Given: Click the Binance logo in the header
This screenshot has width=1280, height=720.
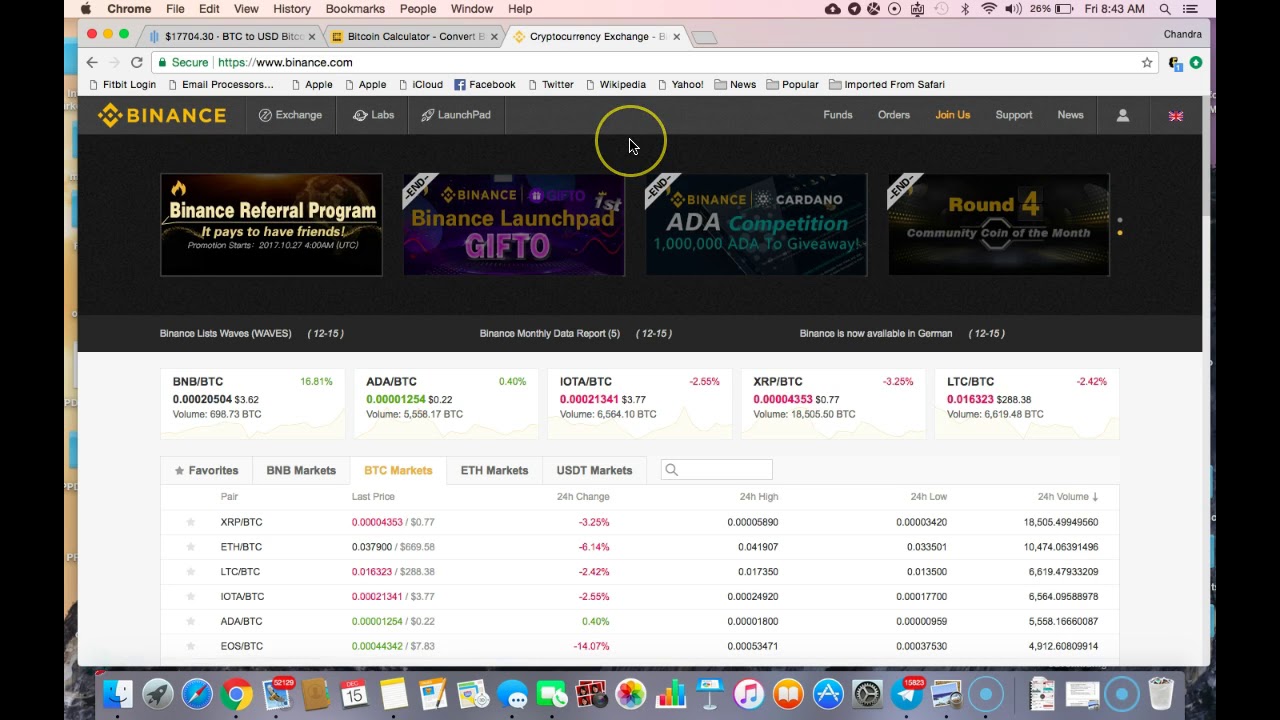Looking at the screenshot, I should click(162, 115).
